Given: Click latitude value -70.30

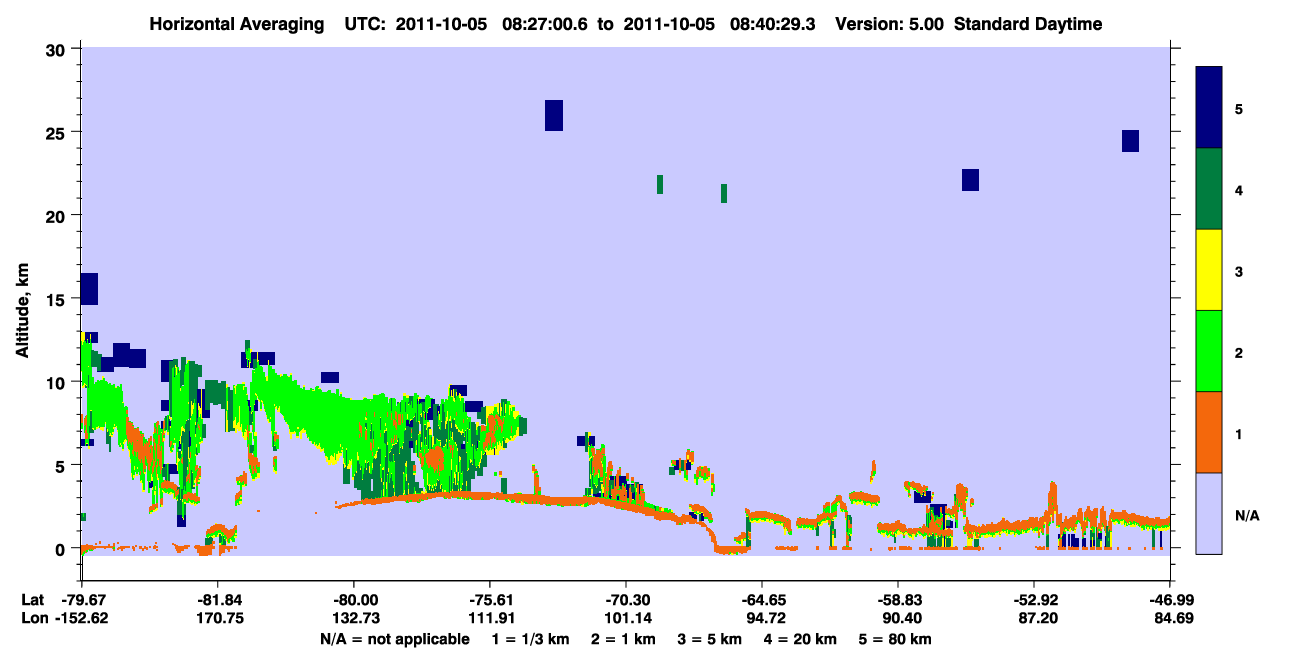Looking at the screenshot, I should click(626, 600).
